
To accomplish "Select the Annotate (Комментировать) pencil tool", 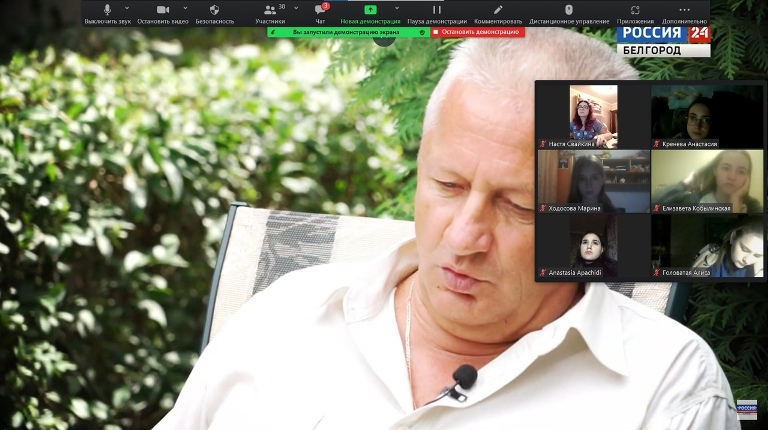I will [498, 10].
